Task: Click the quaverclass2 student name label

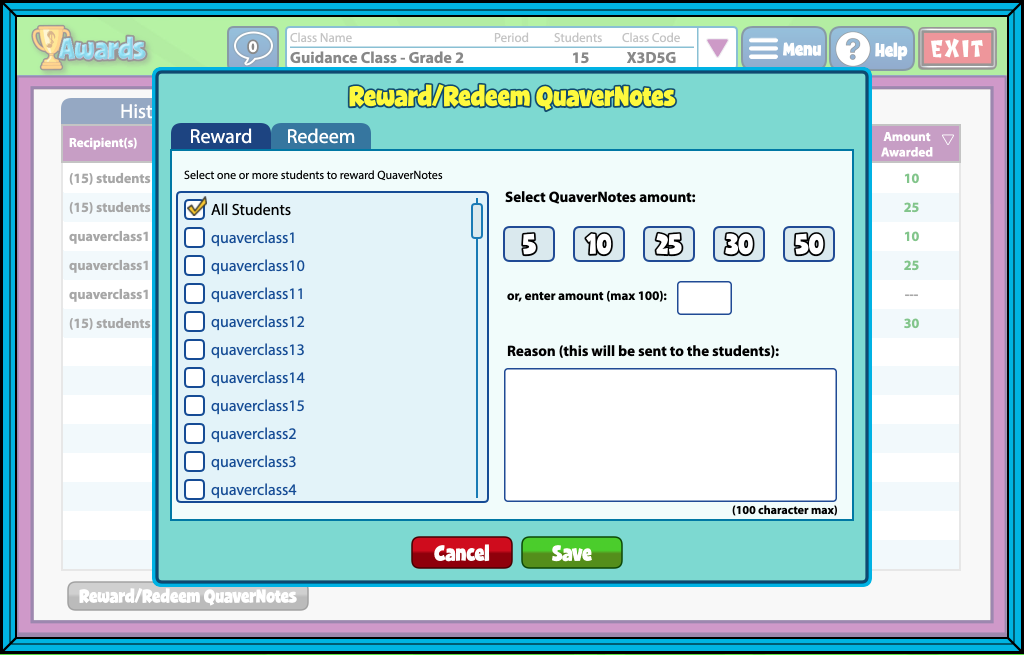Action: pyautogui.click(x=253, y=434)
